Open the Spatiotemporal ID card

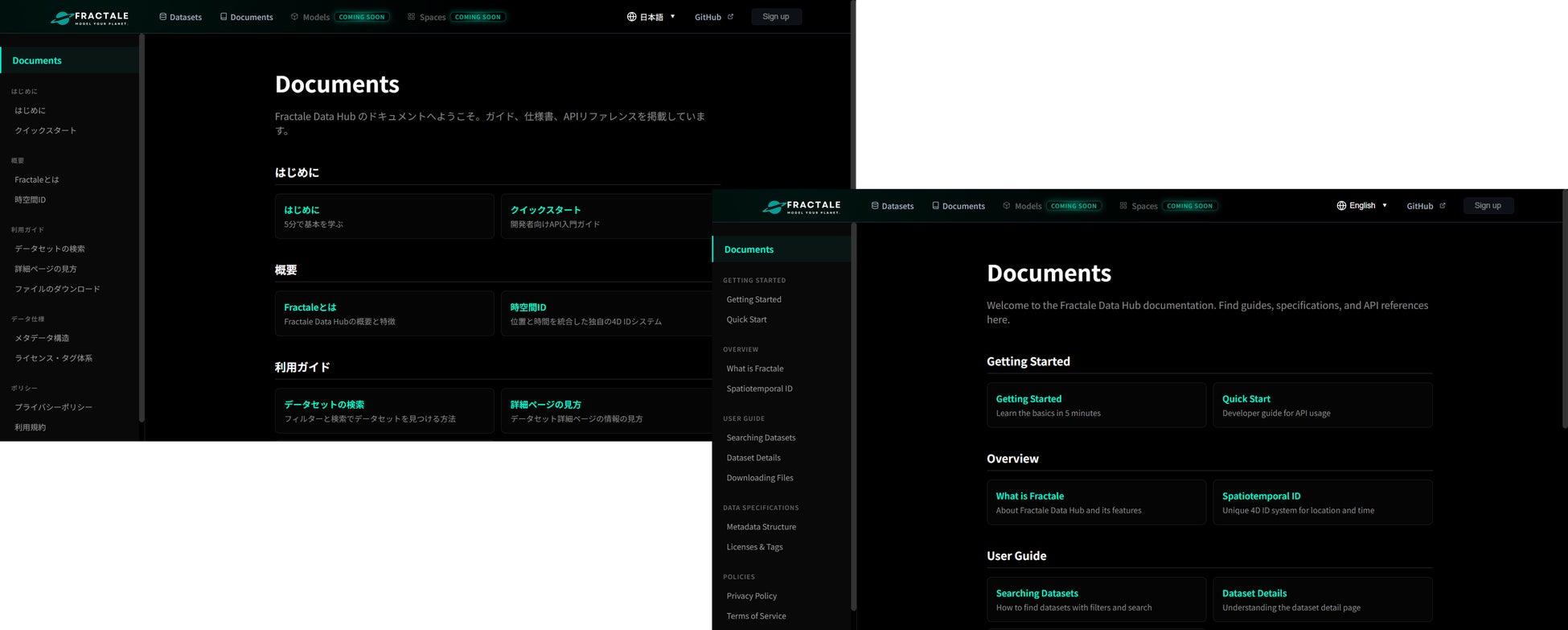(x=1323, y=503)
